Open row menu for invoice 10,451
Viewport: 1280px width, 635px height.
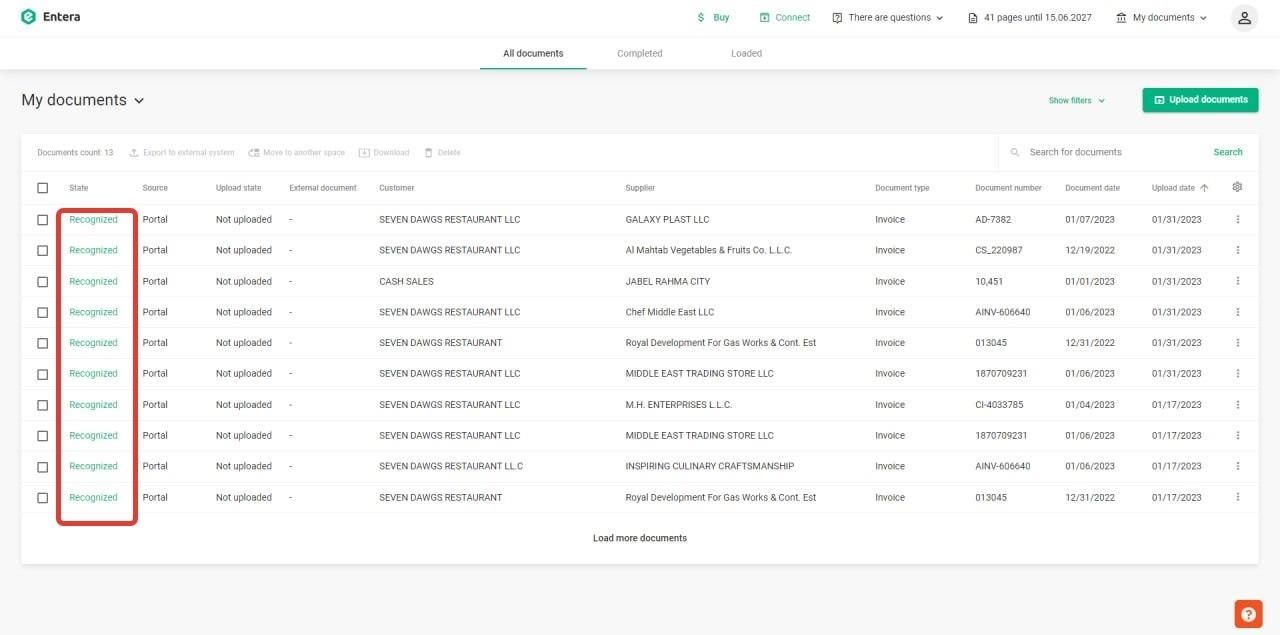tap(1238, 281)
